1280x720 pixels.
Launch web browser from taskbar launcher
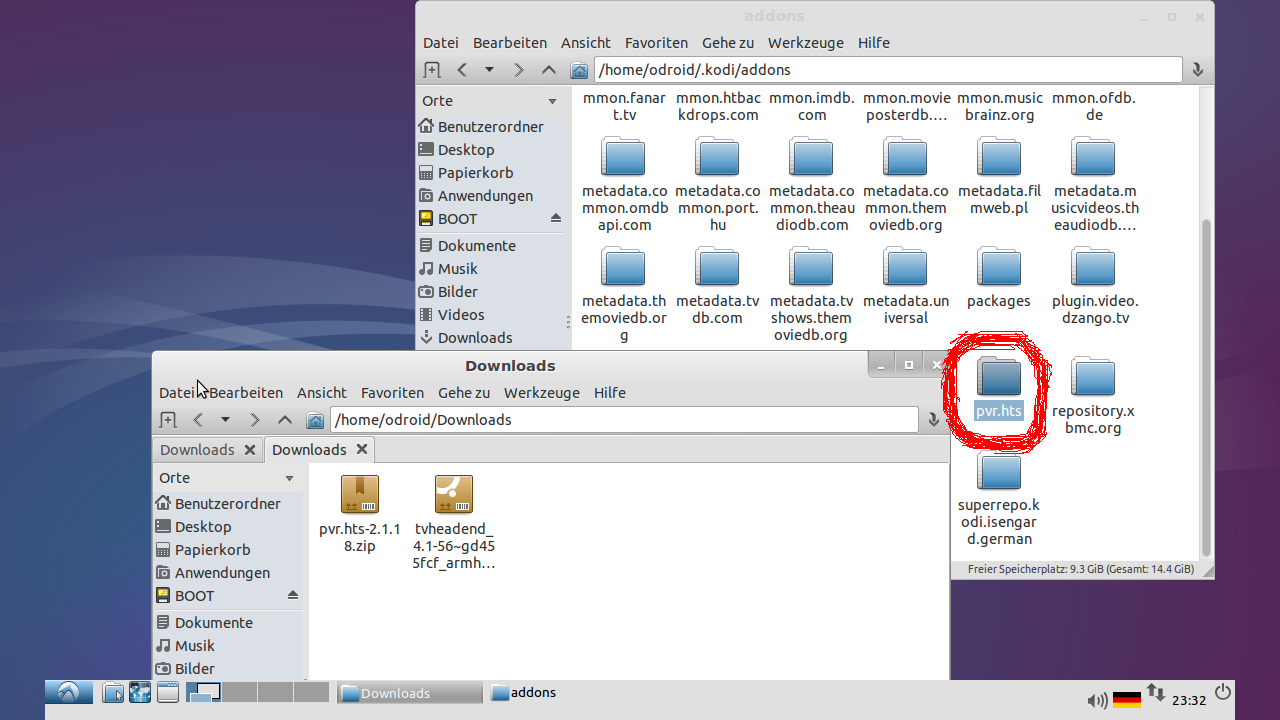coord(140,692)
